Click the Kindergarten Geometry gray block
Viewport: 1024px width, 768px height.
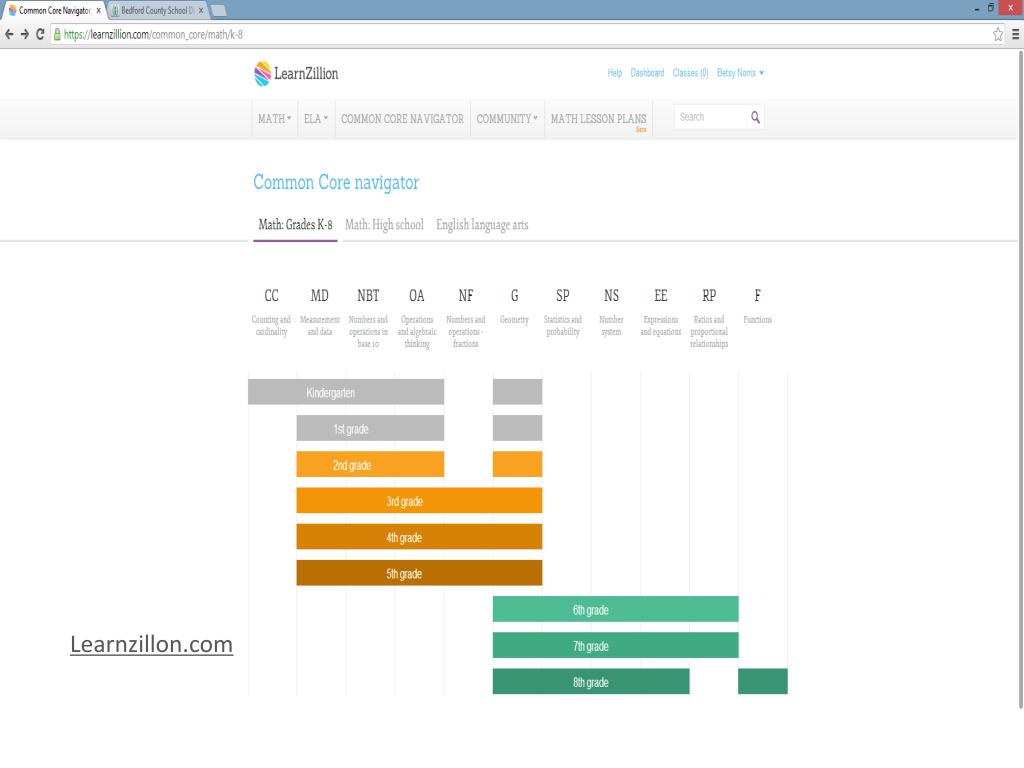[517, 392]
